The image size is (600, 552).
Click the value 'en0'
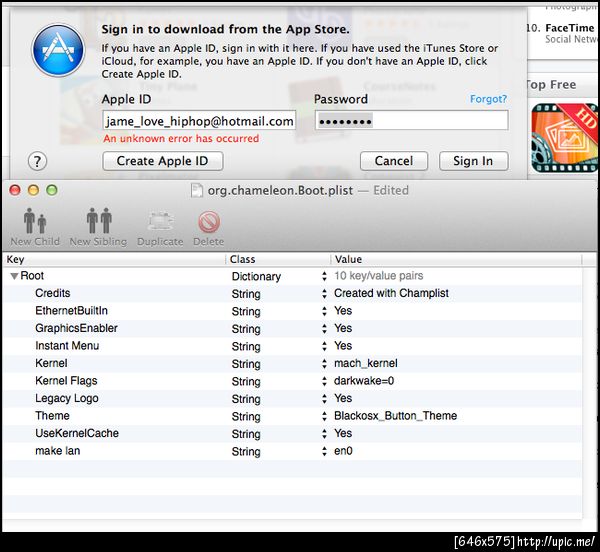(343, 451)
